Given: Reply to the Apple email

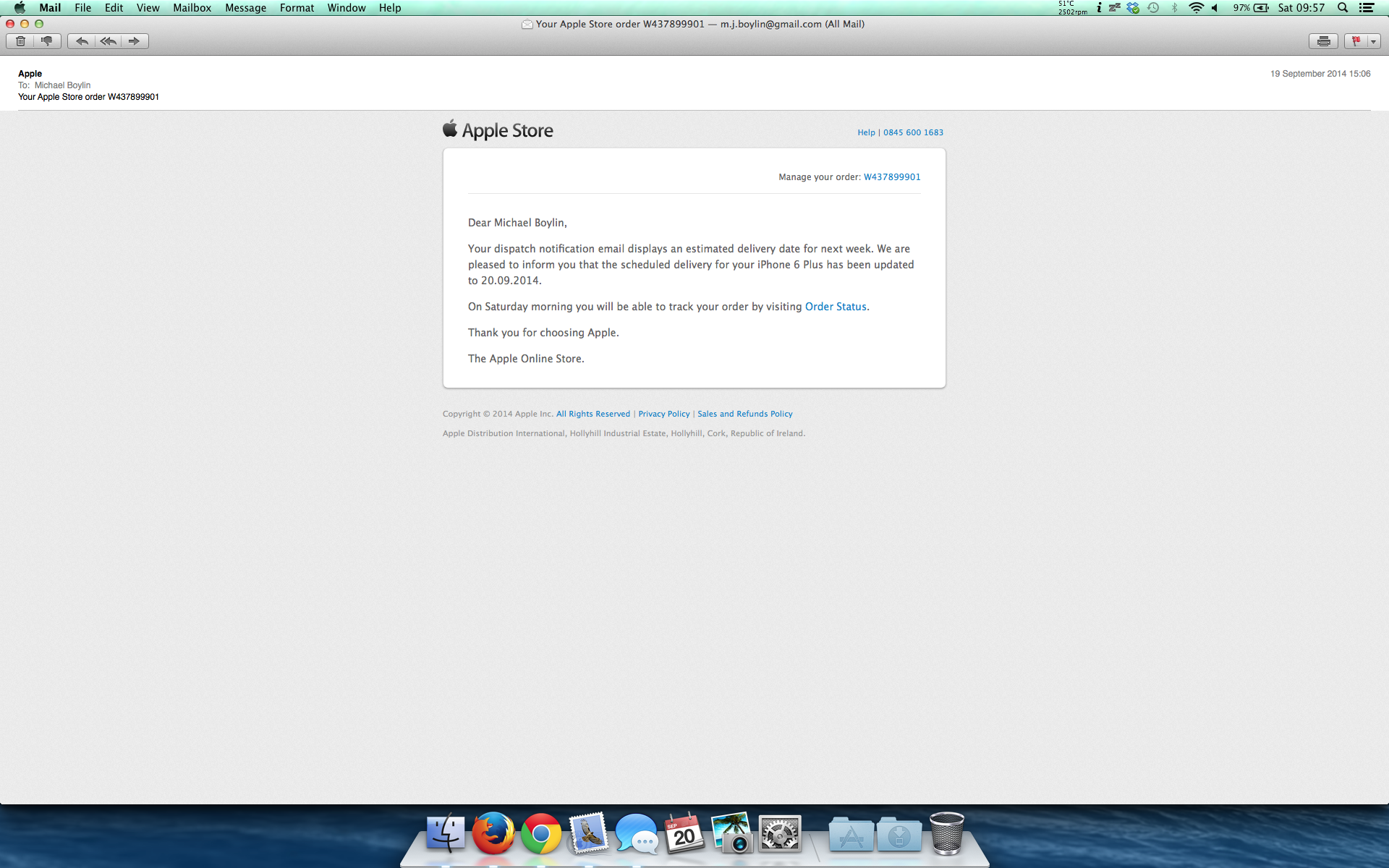Looking at the screenshot, I should 81,41.
